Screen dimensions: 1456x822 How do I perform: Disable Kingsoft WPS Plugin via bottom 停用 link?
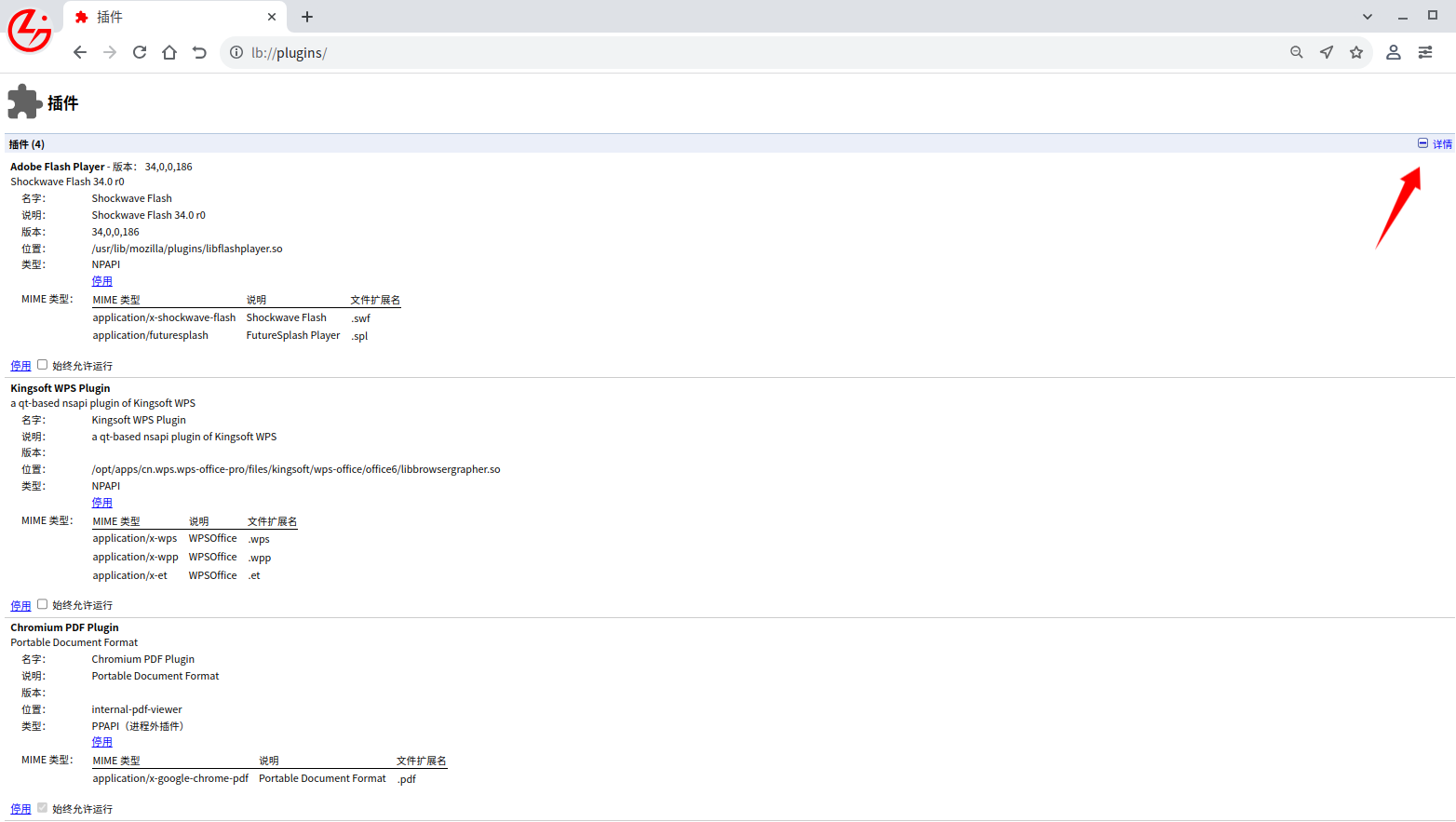(20, 605)
